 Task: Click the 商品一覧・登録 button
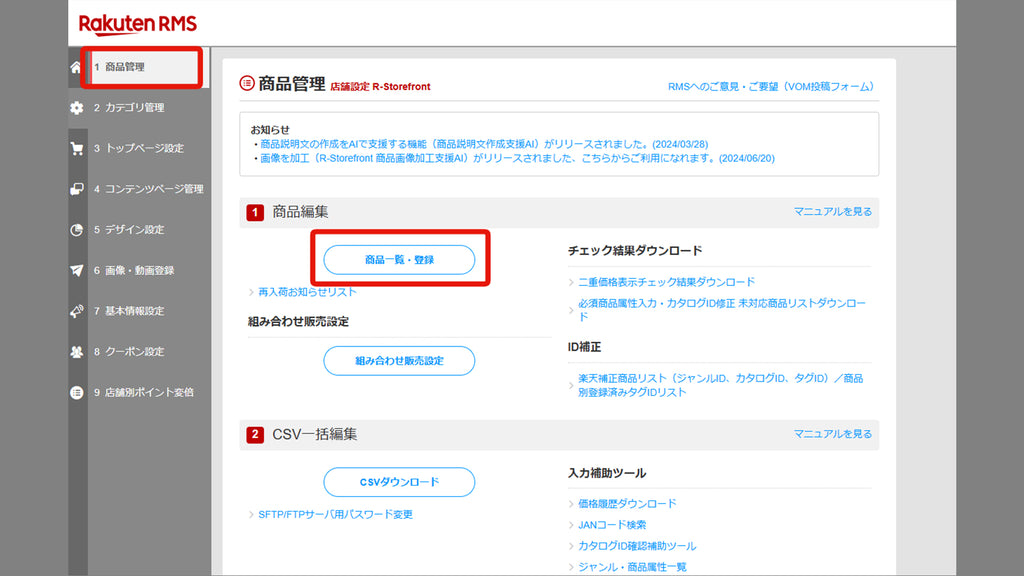399,260
